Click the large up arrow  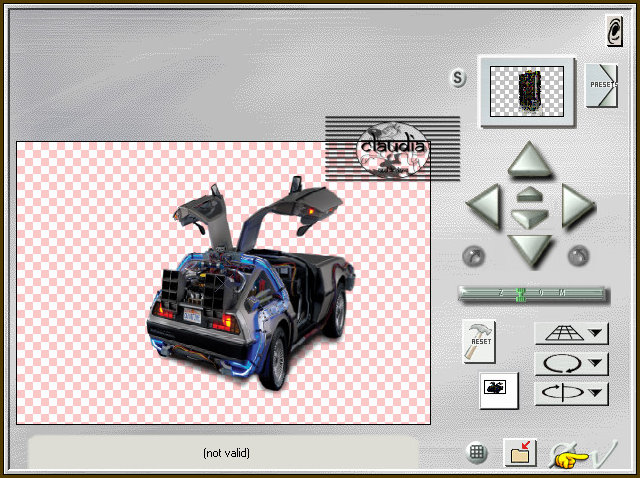(x=529, y=159)
